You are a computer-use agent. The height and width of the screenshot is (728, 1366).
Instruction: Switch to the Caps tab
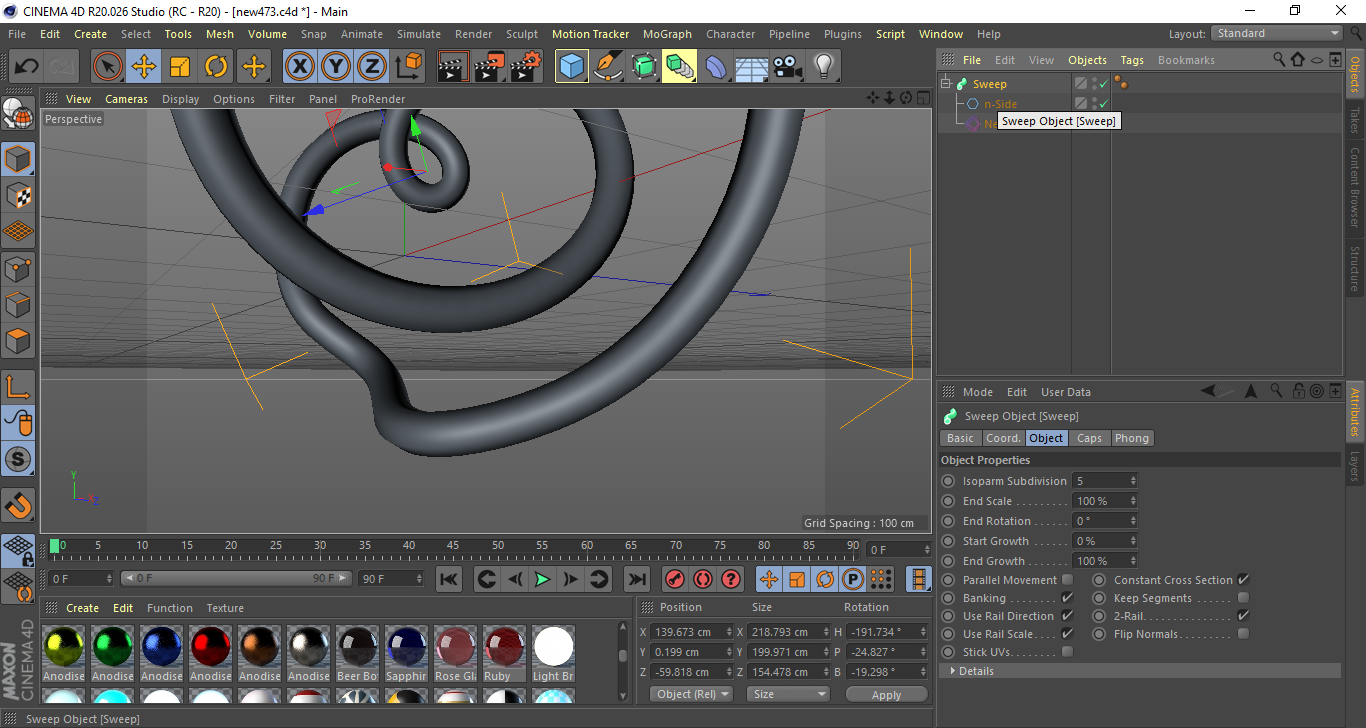click(x=1089, y=438)
